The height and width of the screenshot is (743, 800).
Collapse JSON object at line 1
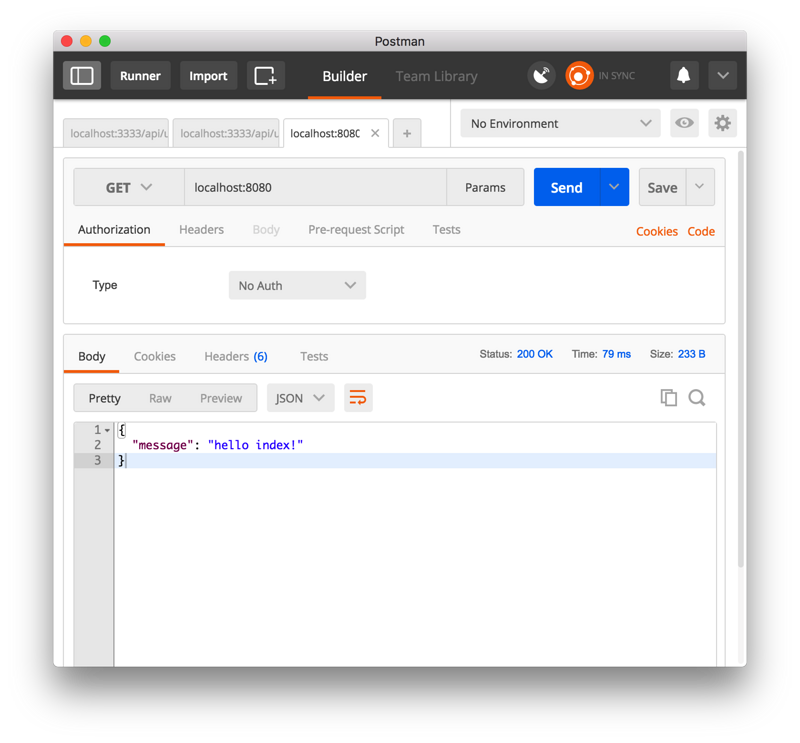coord(107,430)
